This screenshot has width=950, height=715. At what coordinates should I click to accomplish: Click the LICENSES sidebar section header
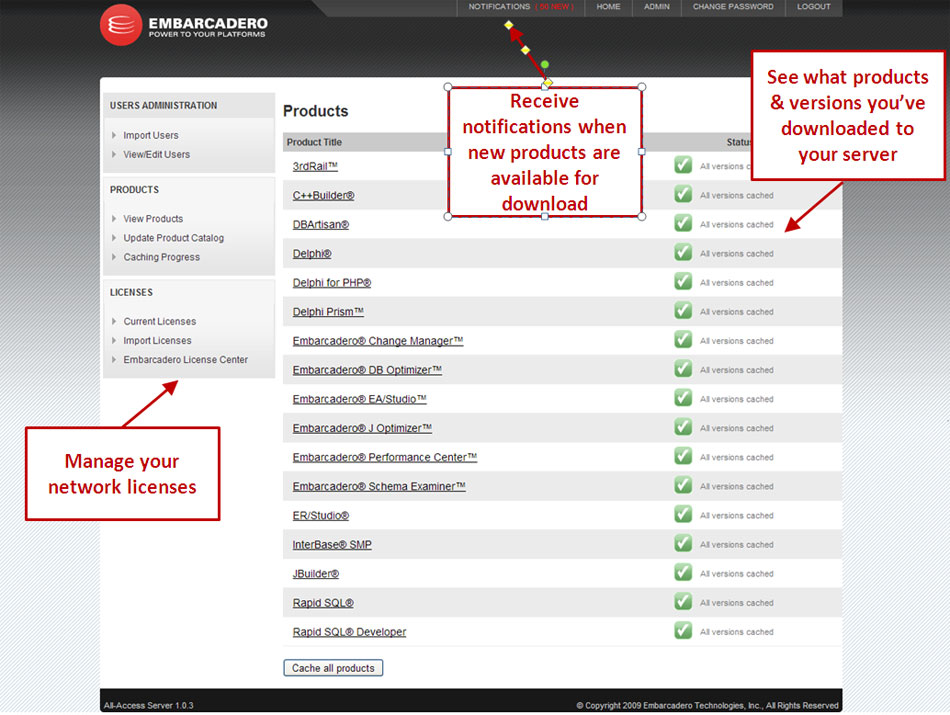click(131, 292)
